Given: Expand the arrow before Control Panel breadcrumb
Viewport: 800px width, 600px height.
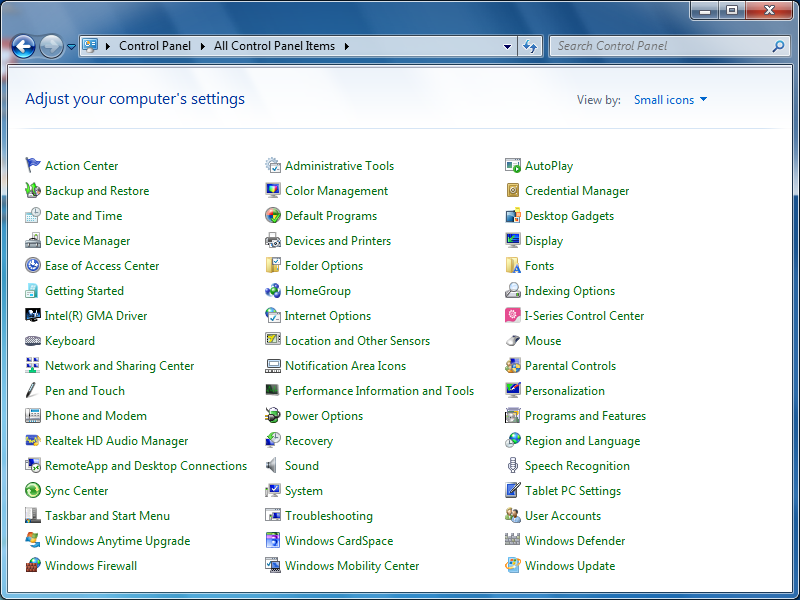Looking at the screenshot, I should click(x=108, y=46).
